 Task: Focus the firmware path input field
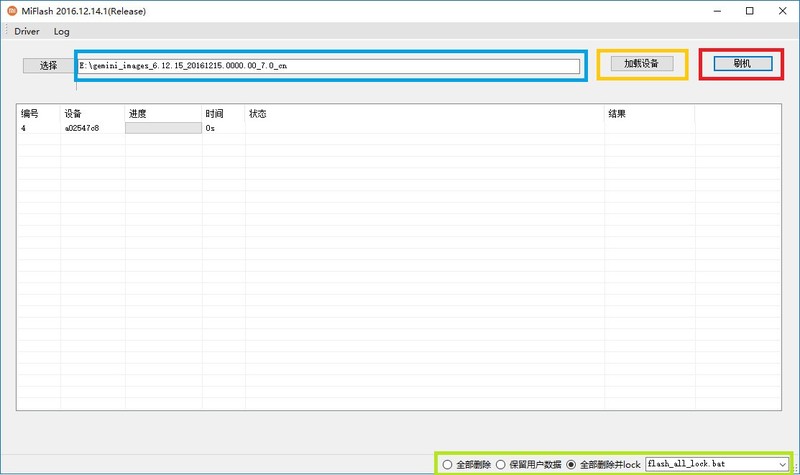click(x=329, y=66)
